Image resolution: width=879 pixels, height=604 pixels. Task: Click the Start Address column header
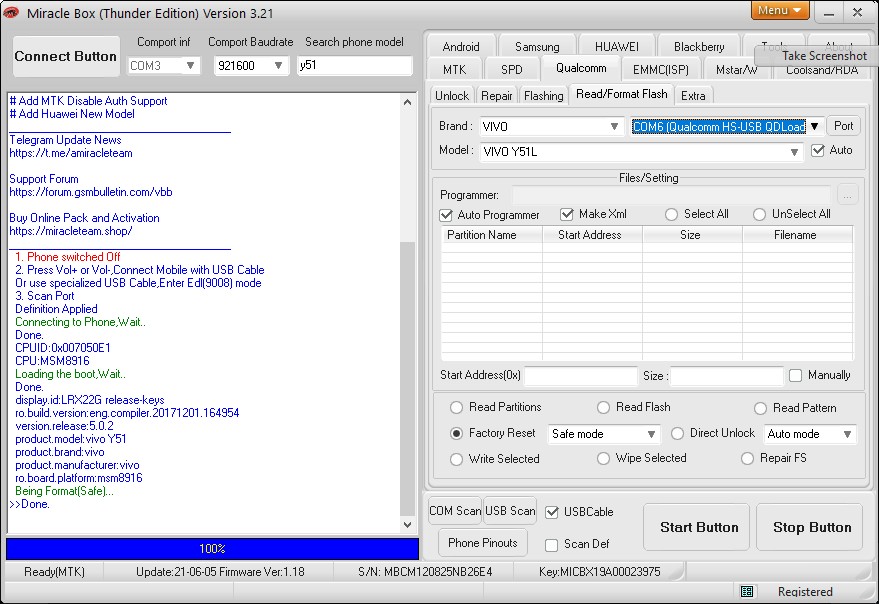(x=592, y=235)
